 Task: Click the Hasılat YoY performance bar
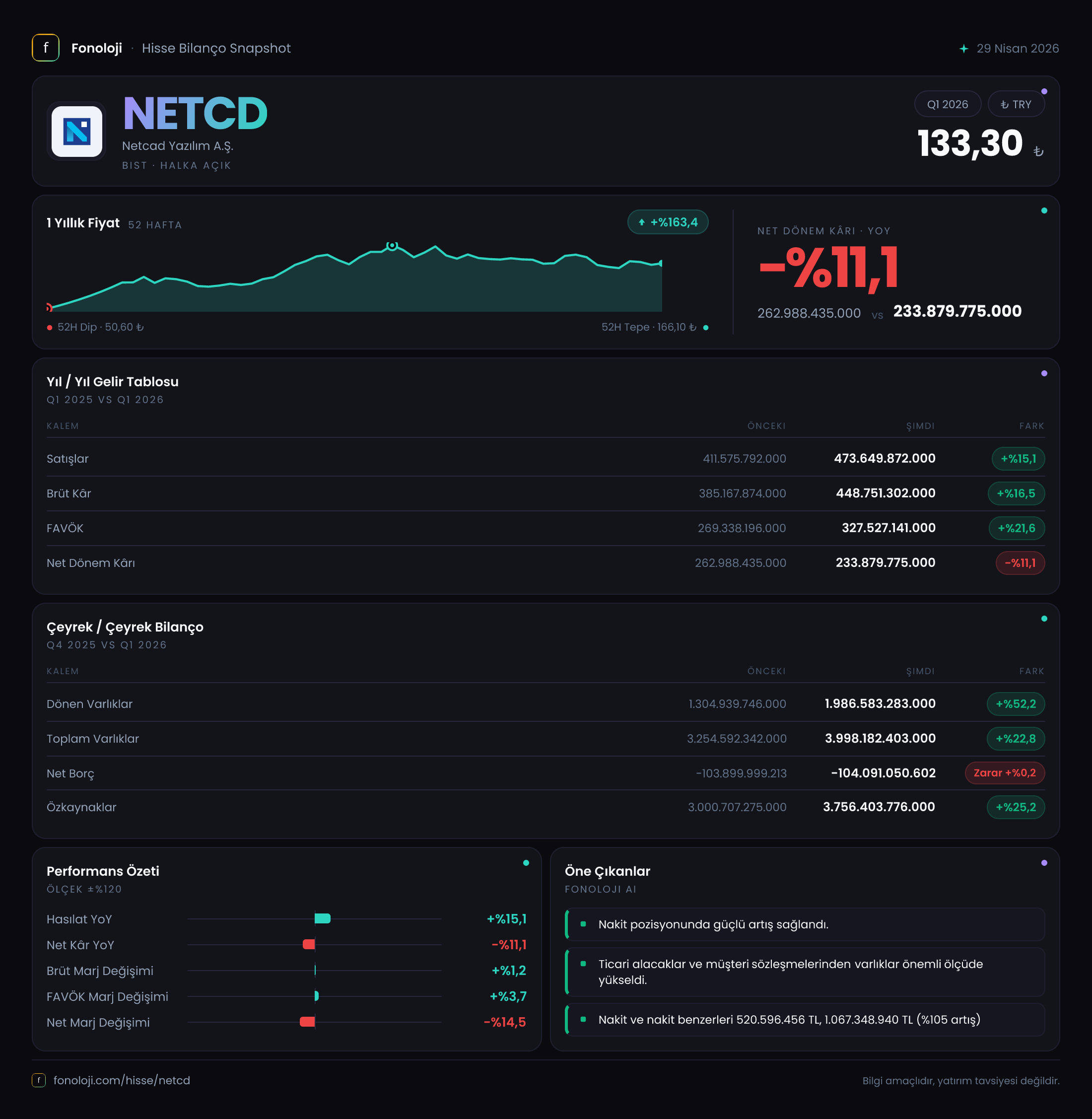[322, 918]
